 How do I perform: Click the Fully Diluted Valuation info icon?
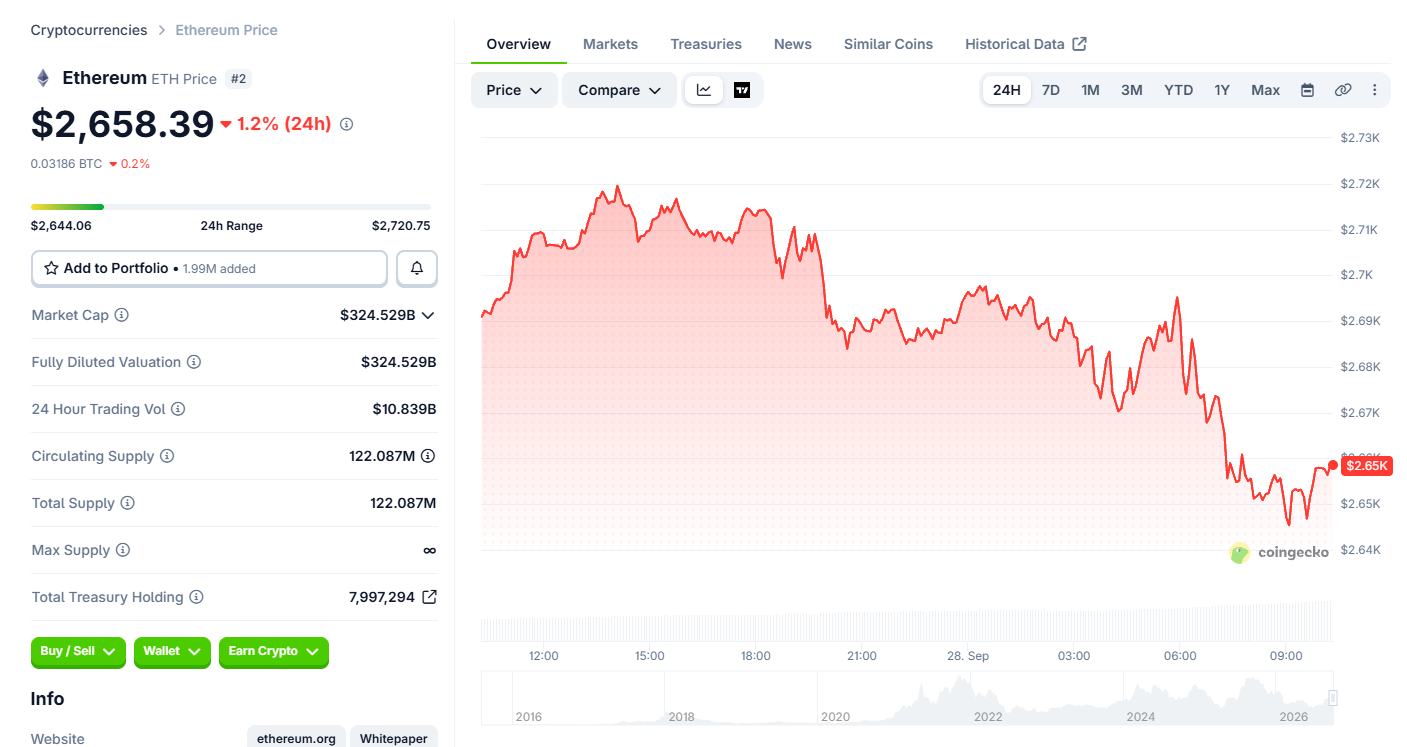194,362
